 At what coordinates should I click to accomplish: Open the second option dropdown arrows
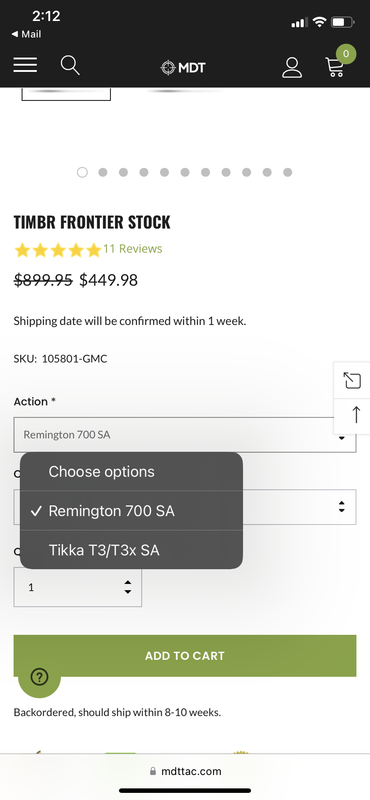[x=341, y=507]
